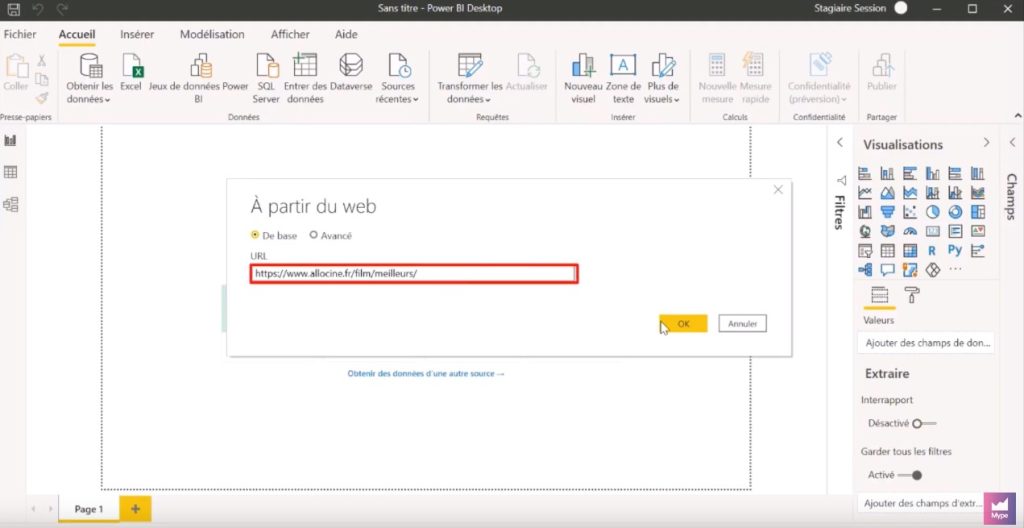Select the scatter chart visualization
This screenshot has width=1024, height=528.
910,212
